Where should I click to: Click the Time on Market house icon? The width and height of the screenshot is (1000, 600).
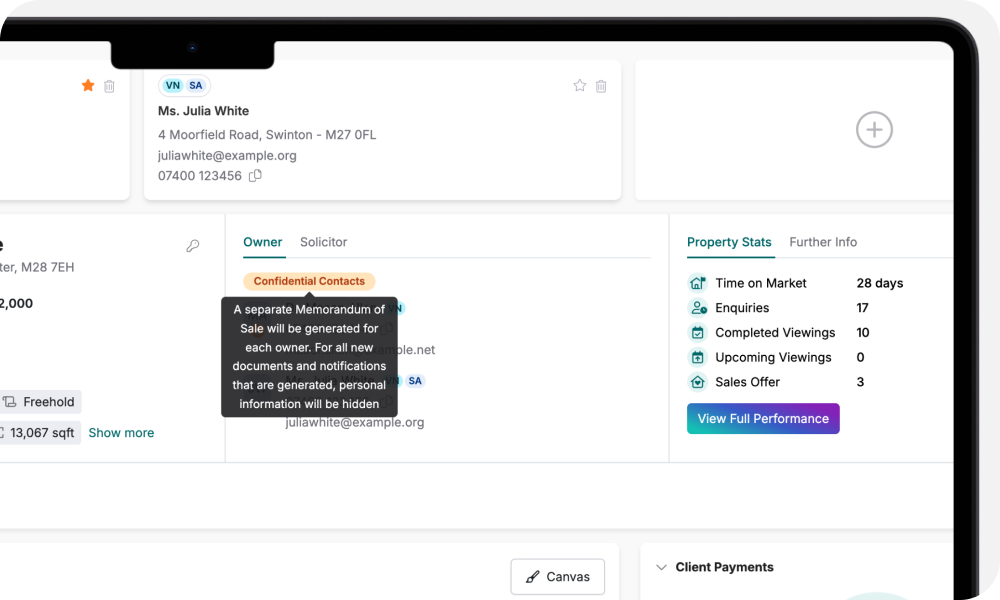click(697, 283)
